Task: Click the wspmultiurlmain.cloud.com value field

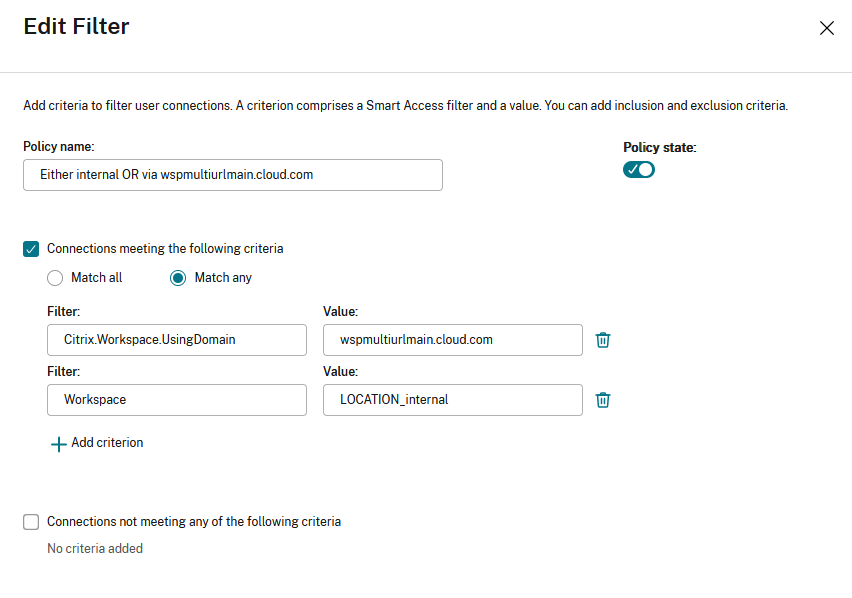Action: (x=453, y=340)
